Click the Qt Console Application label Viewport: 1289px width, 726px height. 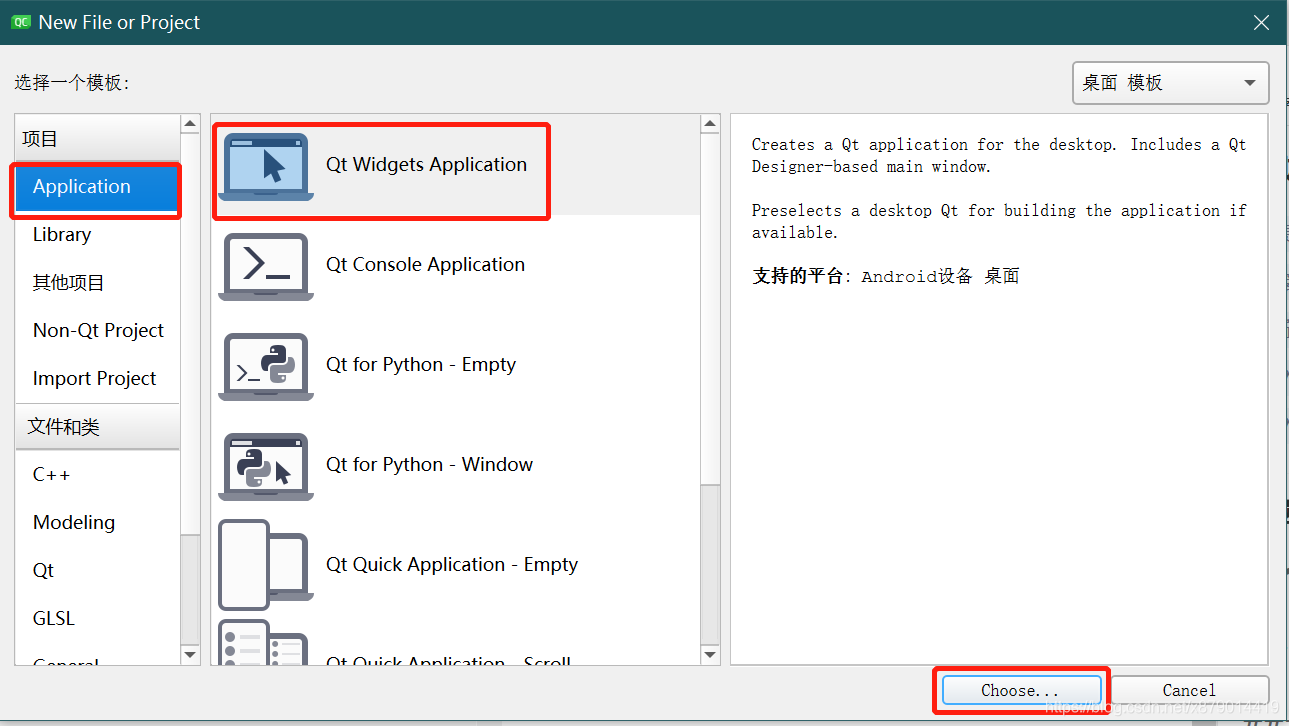tap(425, 265)
